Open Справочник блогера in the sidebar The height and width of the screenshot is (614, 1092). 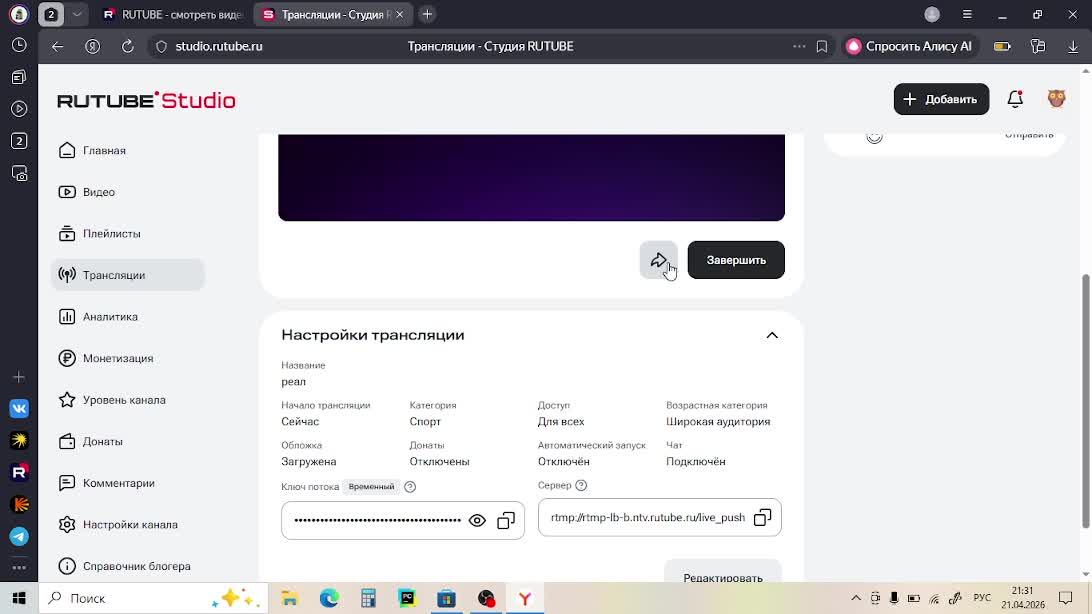tap(127, 566)
